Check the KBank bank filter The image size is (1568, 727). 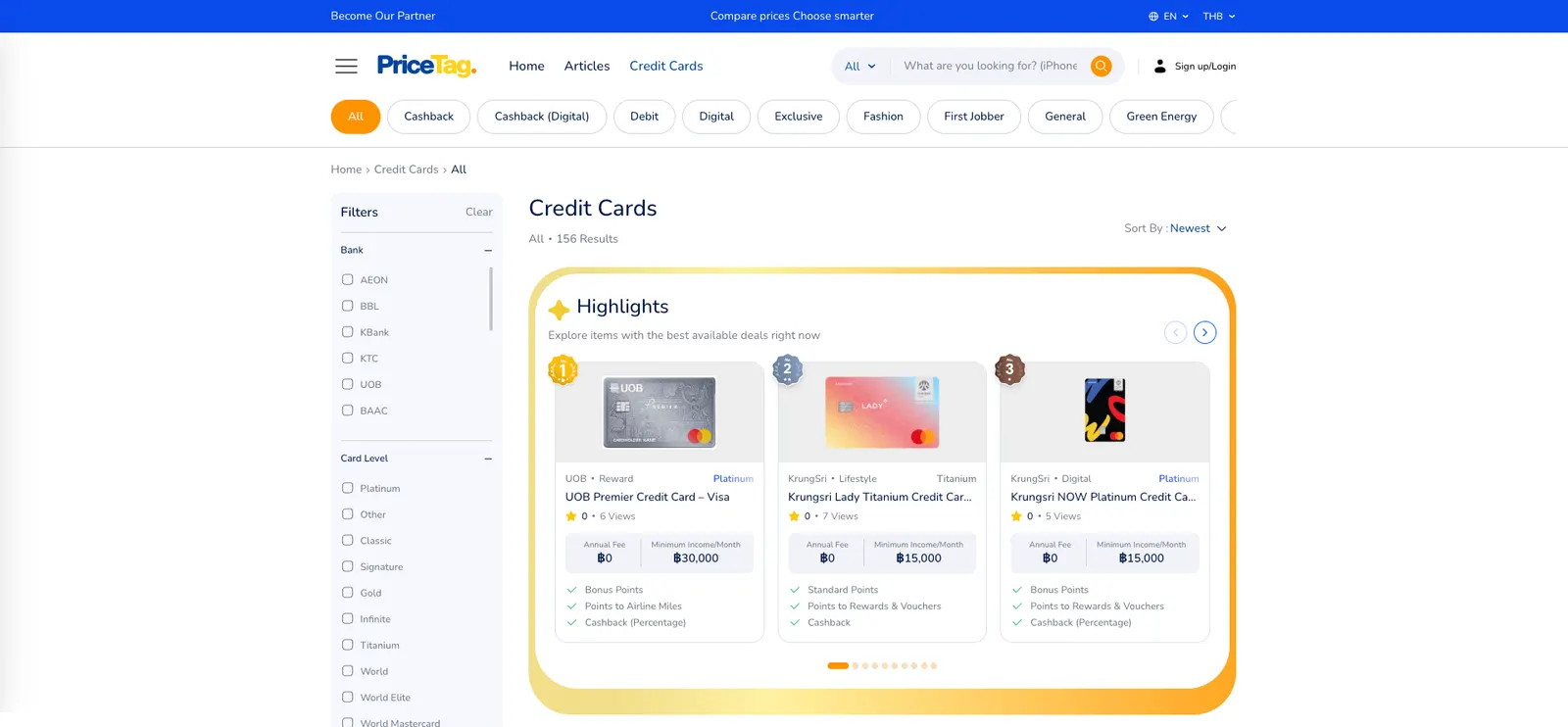point(347,332)
